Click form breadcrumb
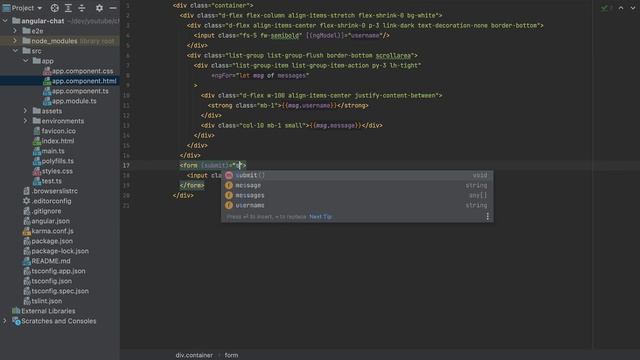Screen dimensions: 640x360 tap(231, 355)
